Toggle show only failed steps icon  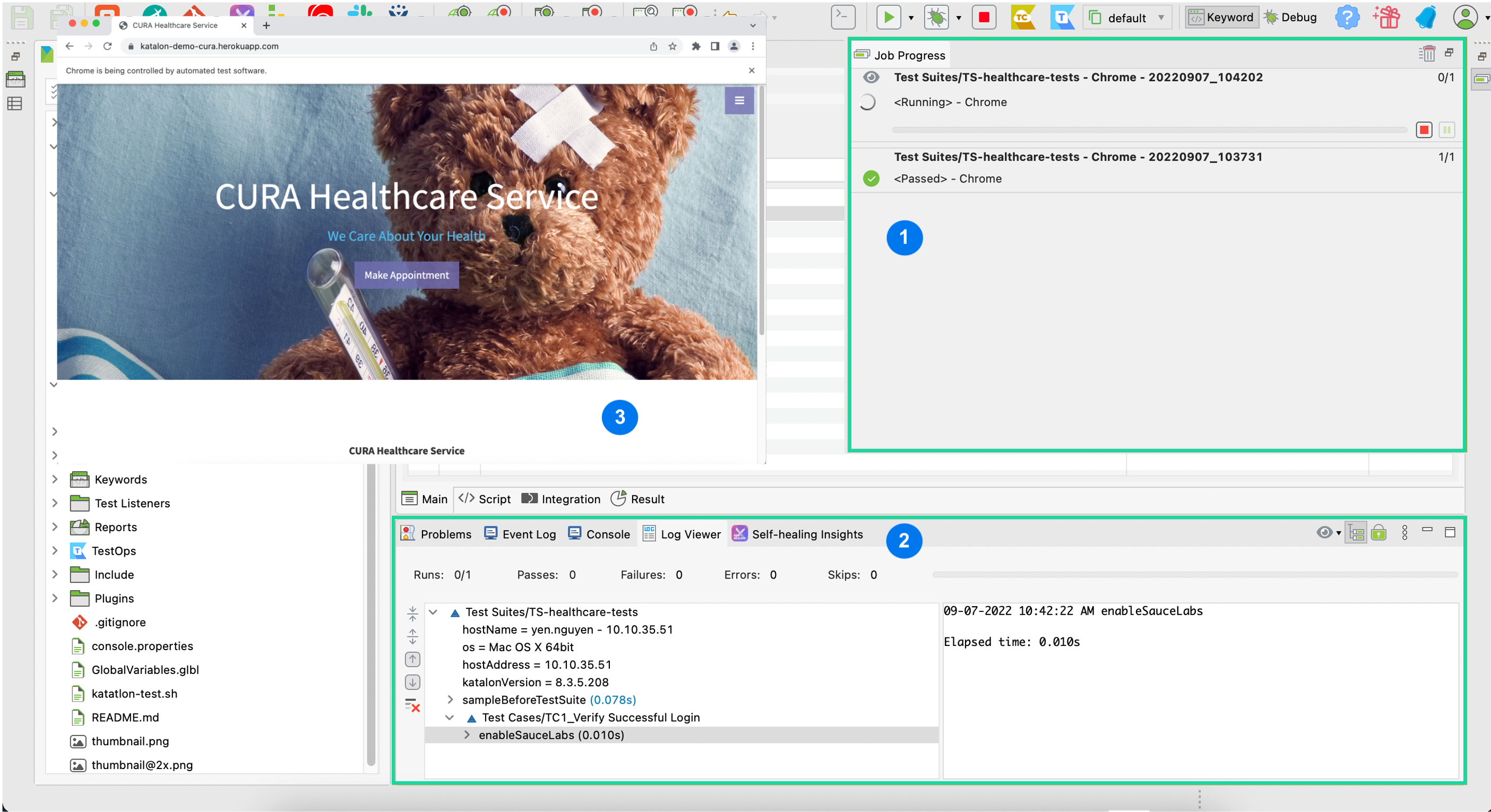[412, 705]
